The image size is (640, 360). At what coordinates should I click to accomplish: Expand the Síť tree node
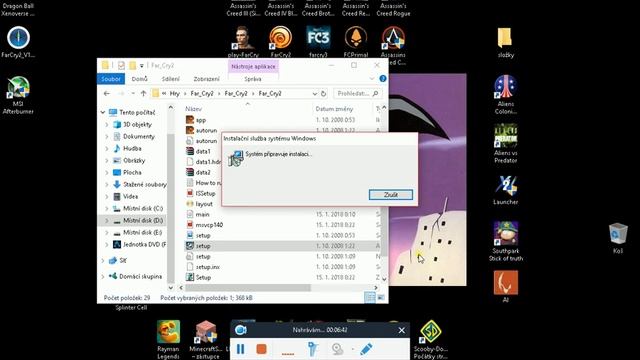103,260
